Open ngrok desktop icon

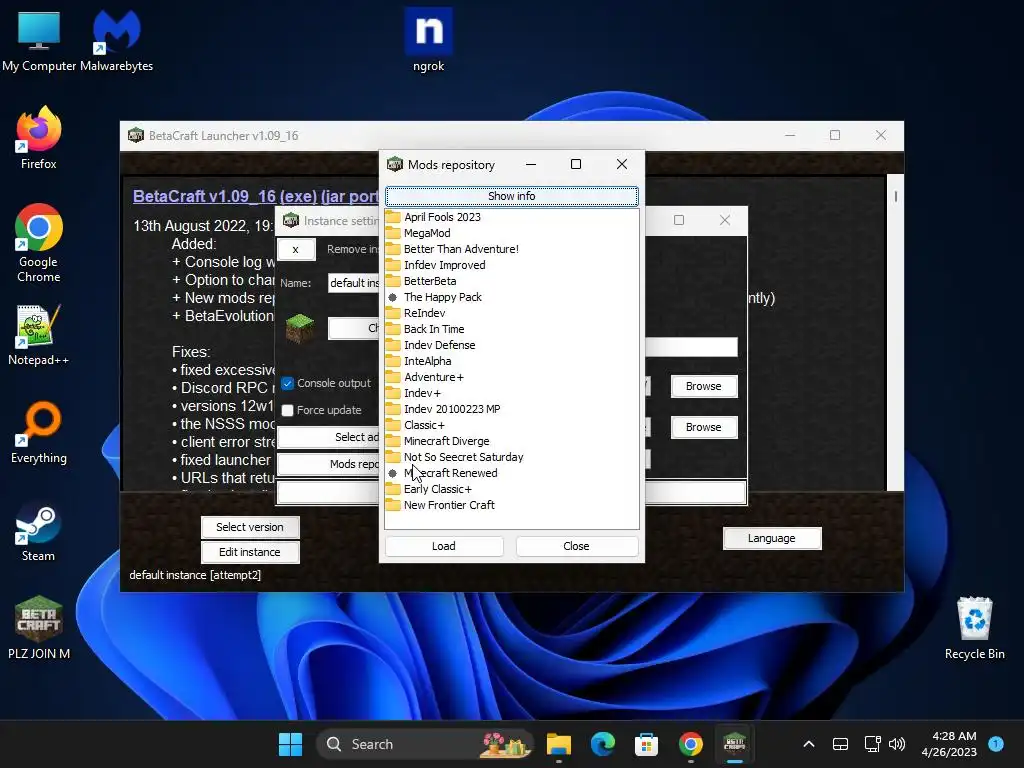pyautogui.click(x=428, y=40)
